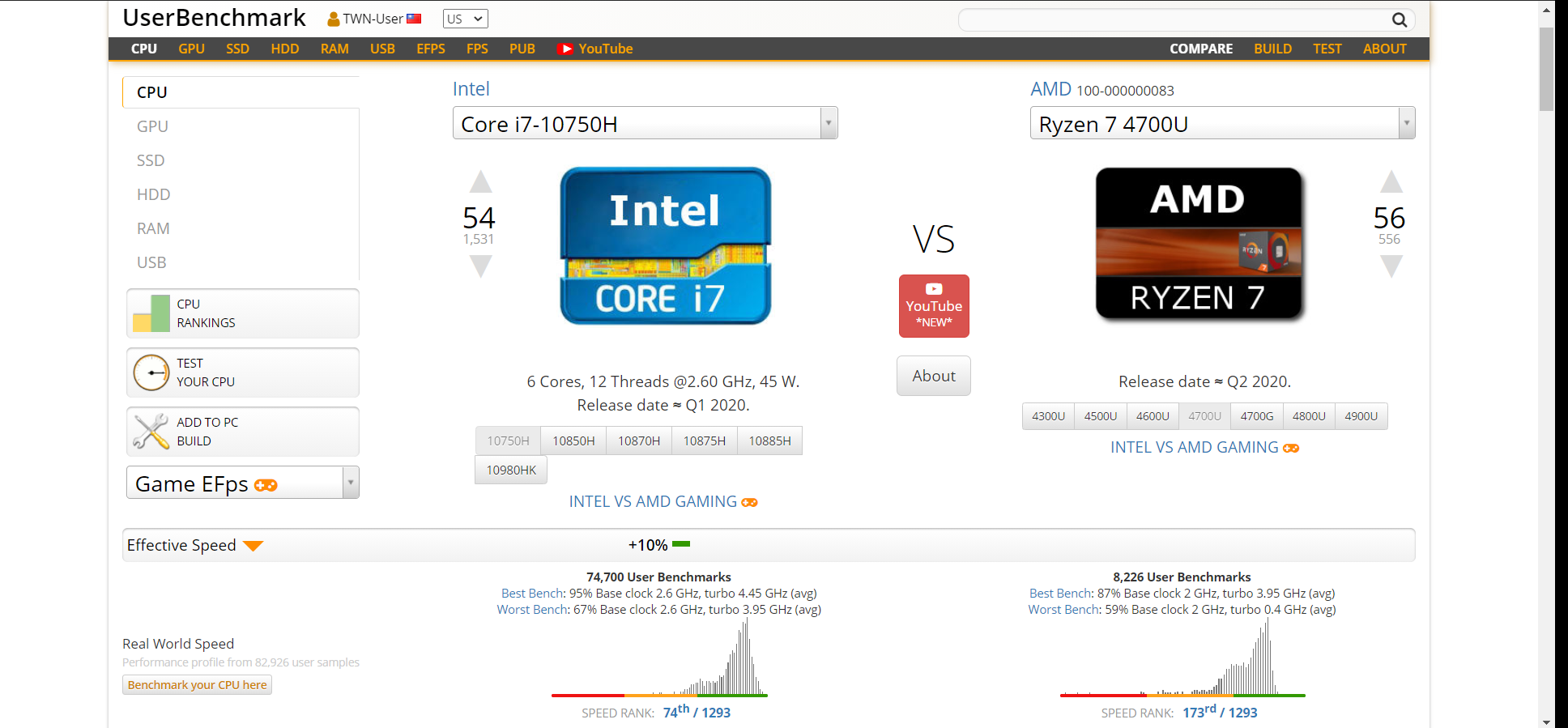Select the GPU tab in top navbar
1568x728 pixels.
pos(191,49)
